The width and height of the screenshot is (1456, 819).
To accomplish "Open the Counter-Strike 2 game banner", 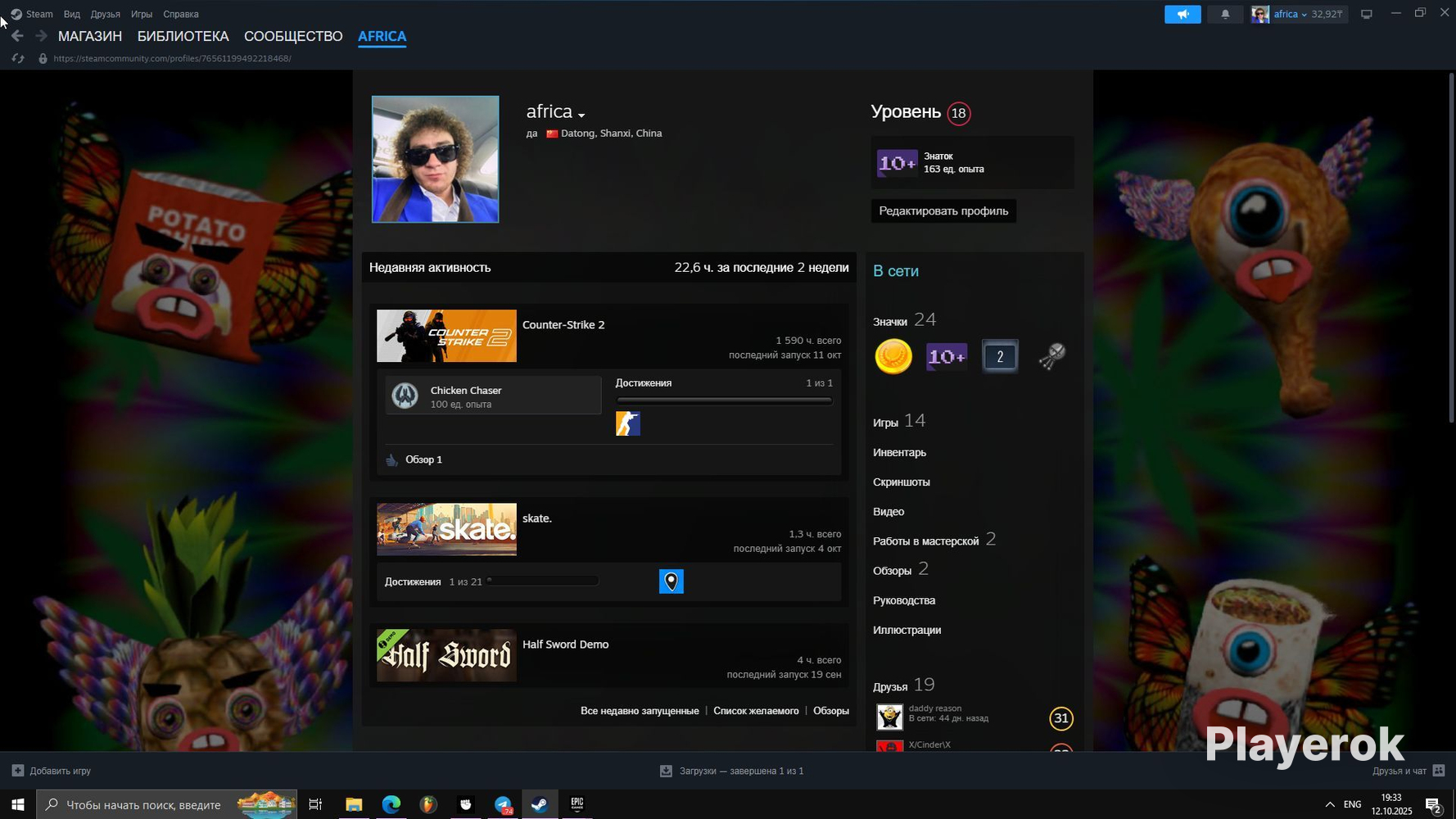I will (446, 336).
